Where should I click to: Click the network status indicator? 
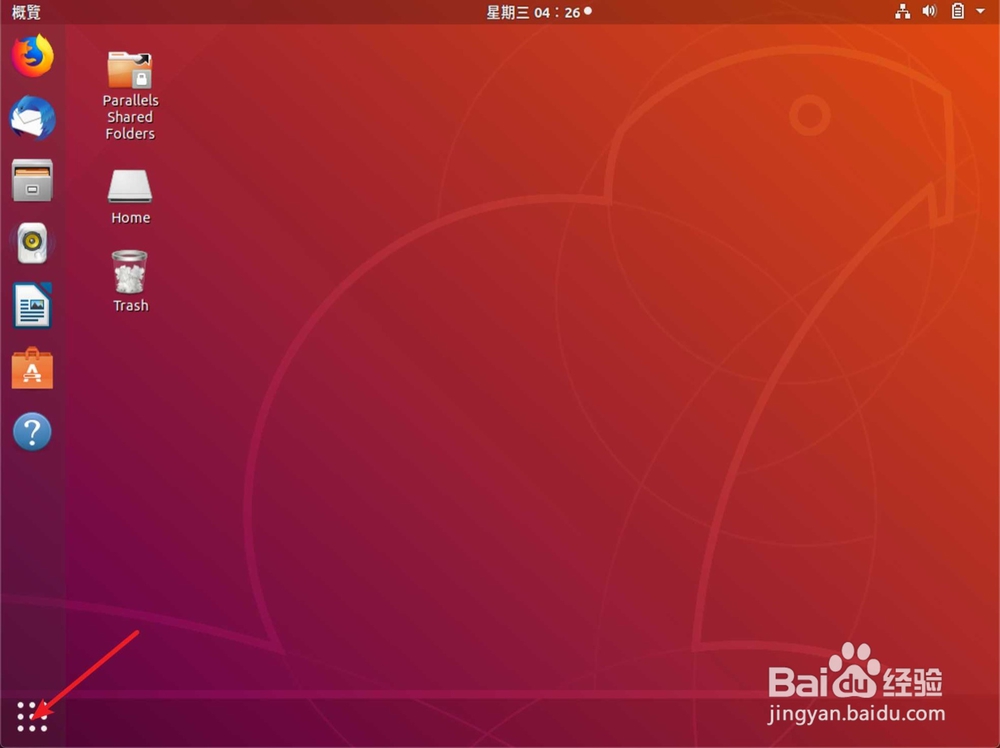901,12
